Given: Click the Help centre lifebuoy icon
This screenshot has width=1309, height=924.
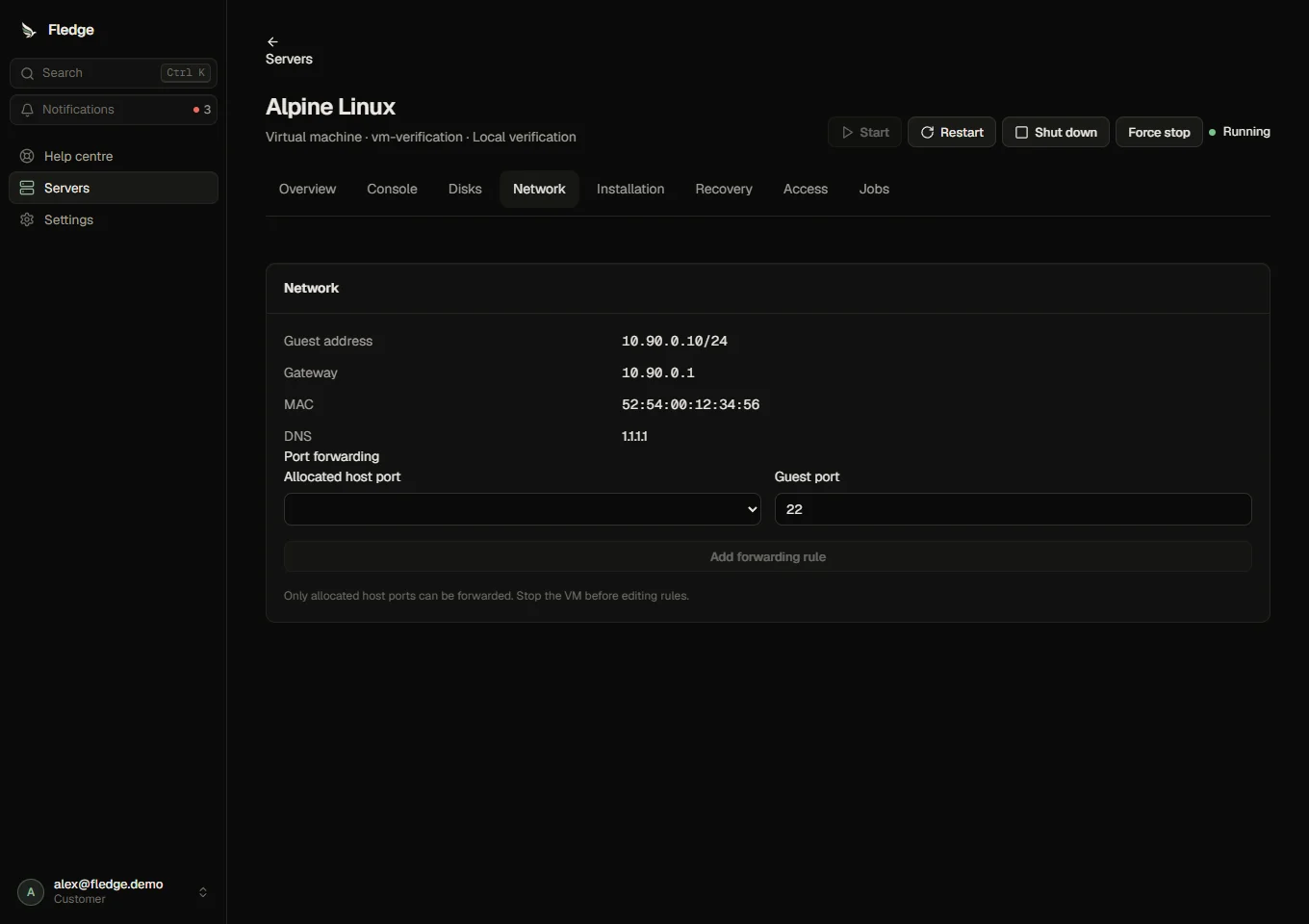Looking at the screenshot, I should click(27, 156).
